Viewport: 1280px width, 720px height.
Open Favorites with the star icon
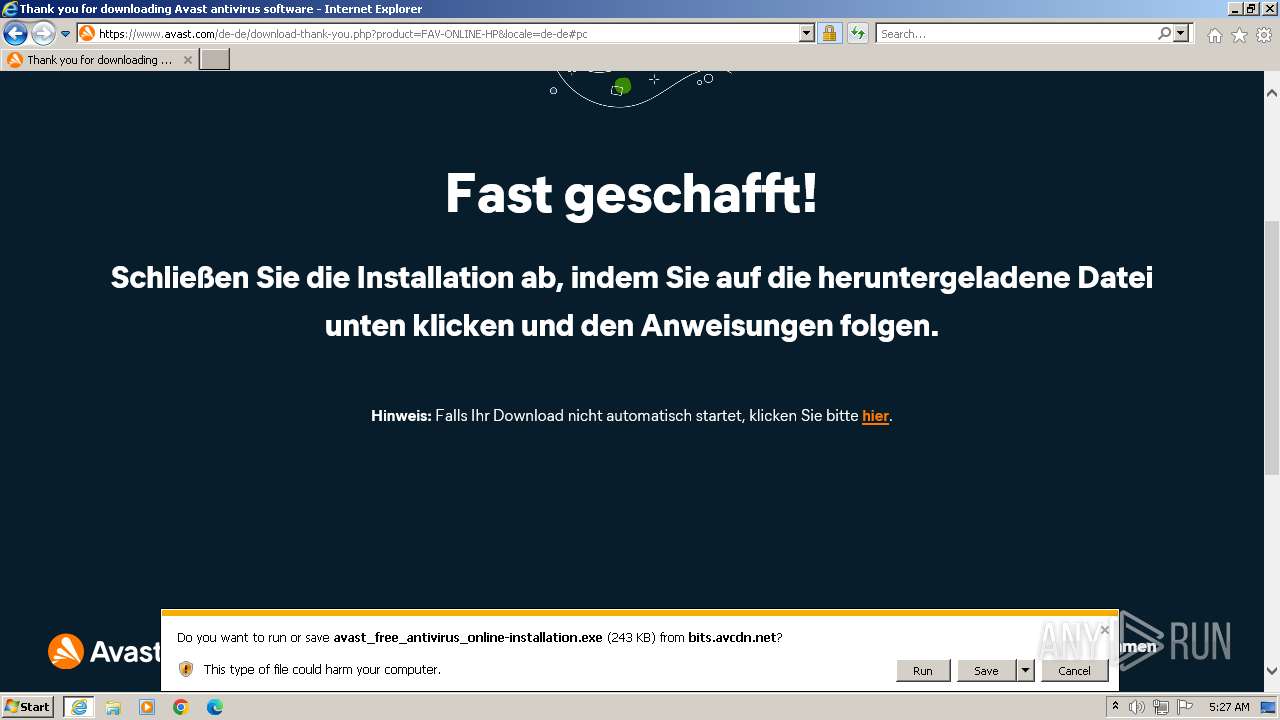[x=1239, y=35]
